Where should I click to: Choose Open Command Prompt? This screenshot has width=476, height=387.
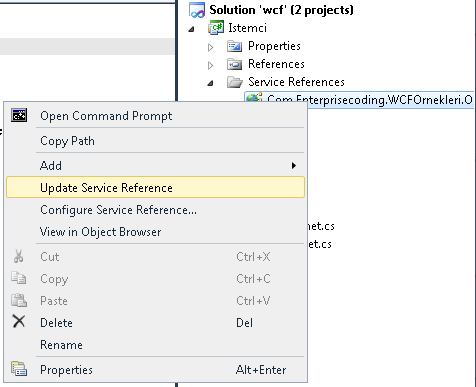[x=155, y=116]
